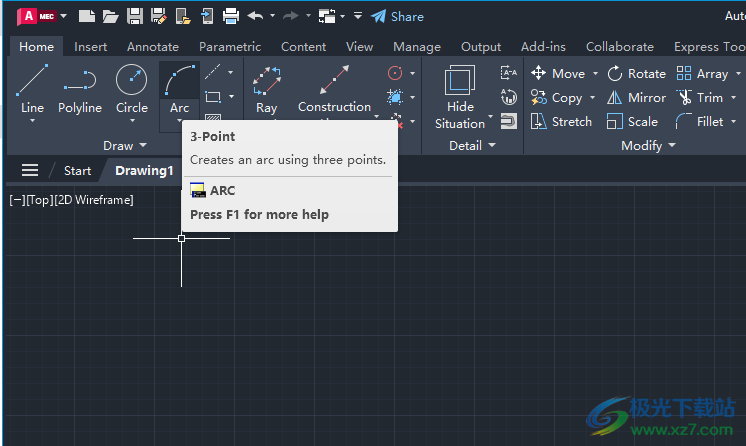746x446 pixels.
Task: Click the Rotate tool
Action: pos(637,73)
